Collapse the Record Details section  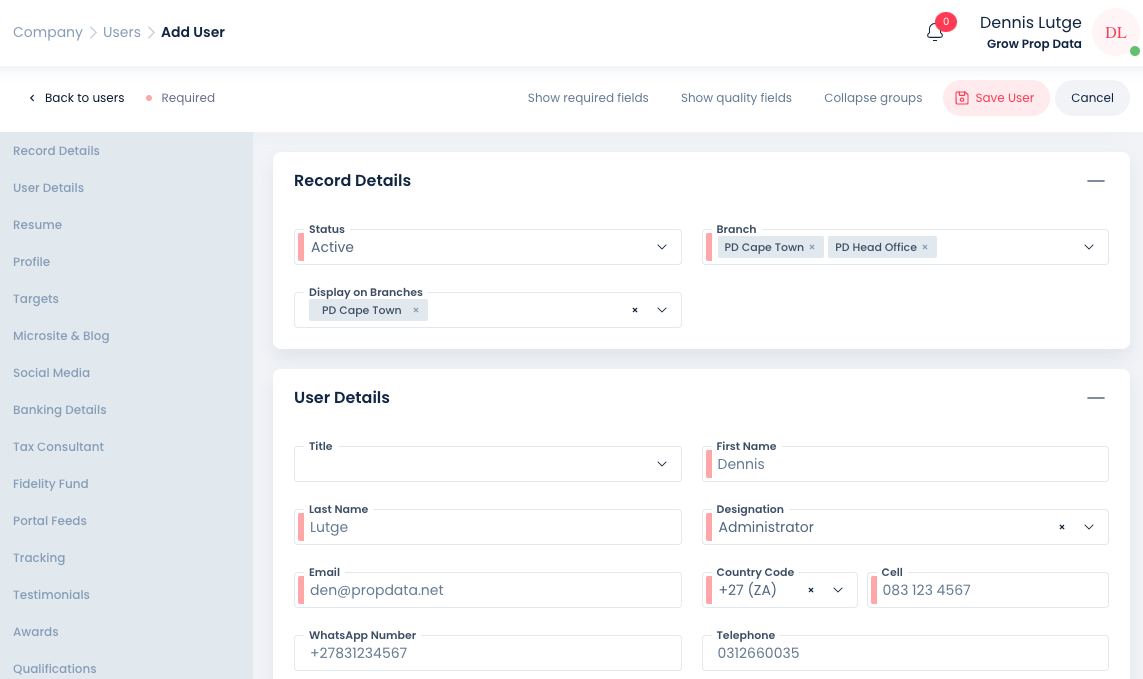pyautogui.click(x=1096, y=181)
